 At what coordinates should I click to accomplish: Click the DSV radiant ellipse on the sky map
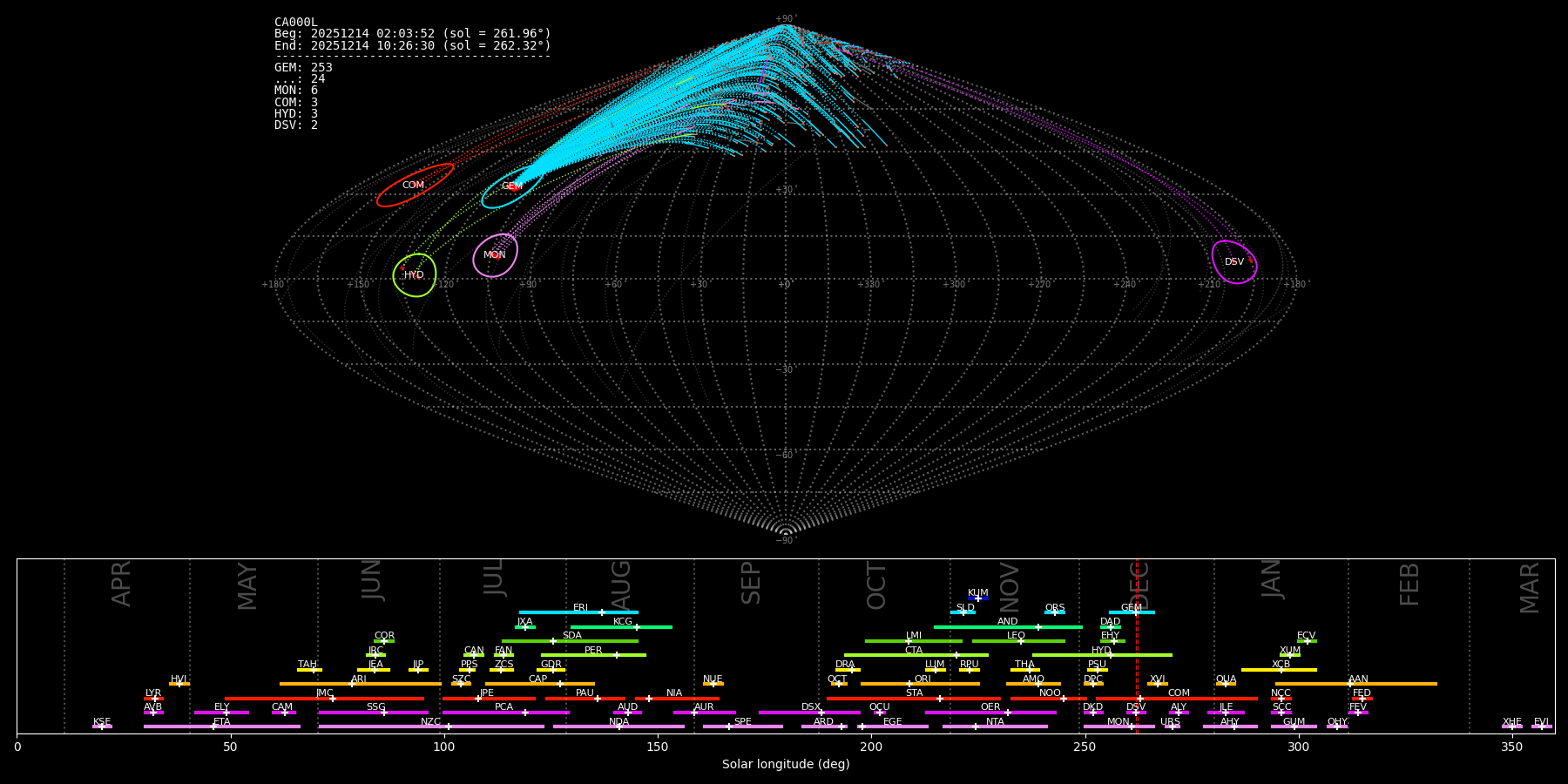click(1234, 262)
